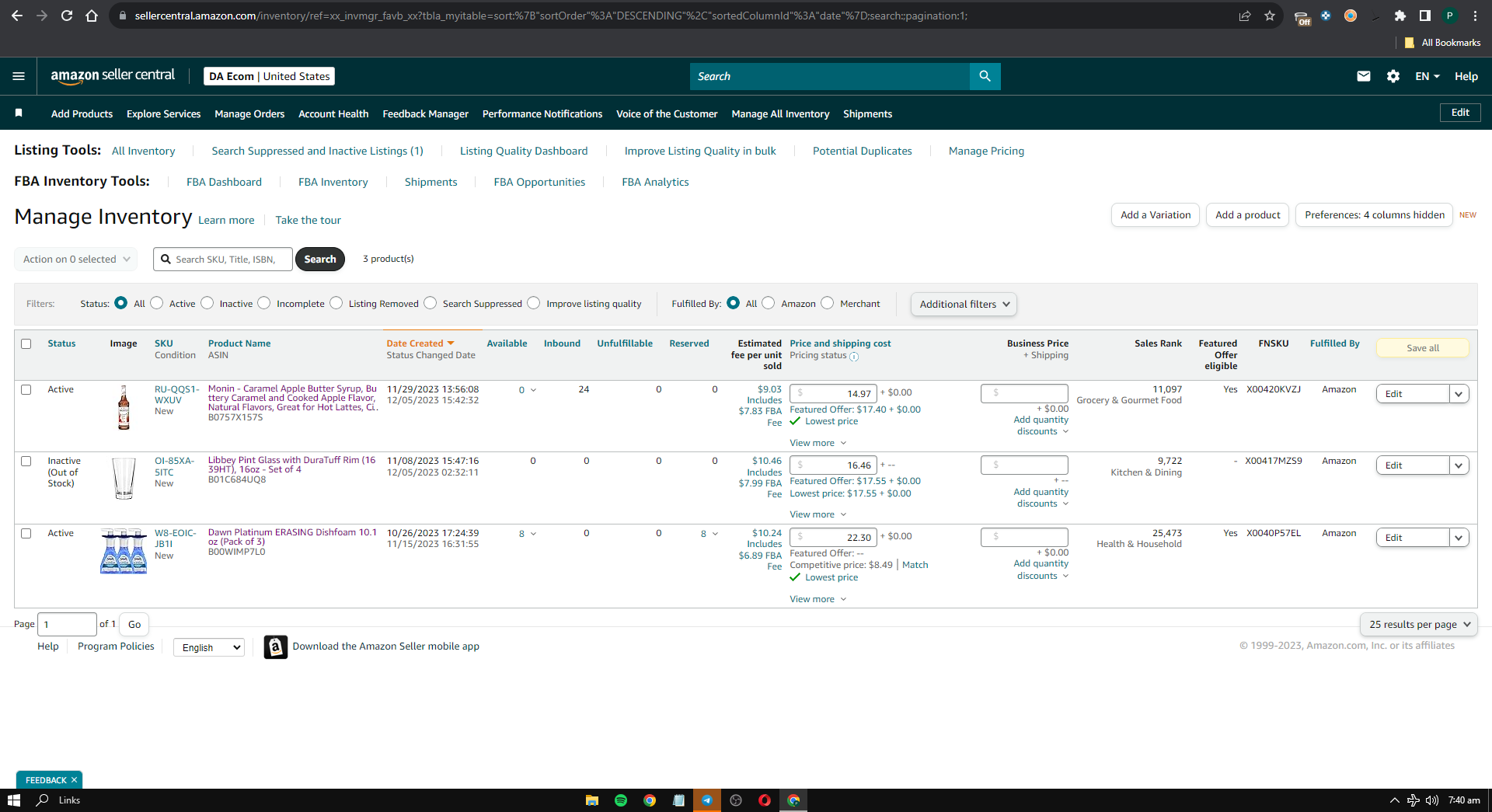Screen dimensions: 1492x812
Task: Click the search magnifier button
Action: coord(985,76)
